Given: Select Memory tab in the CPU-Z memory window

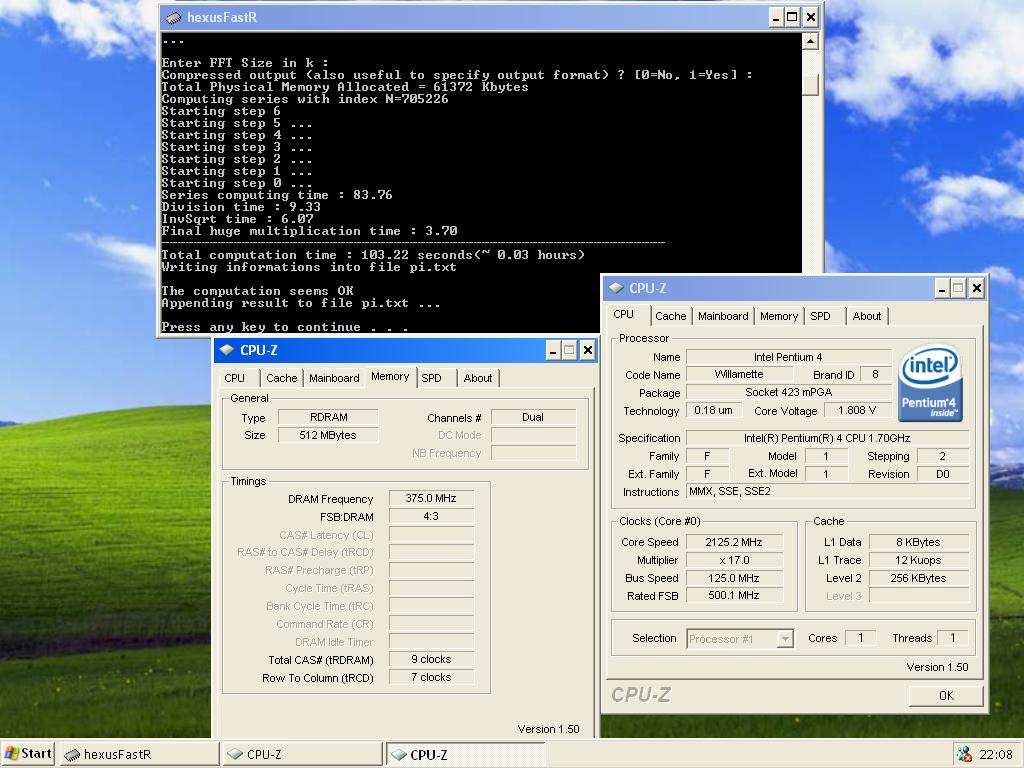Looking at the screenshot, I should pos(390,376).
